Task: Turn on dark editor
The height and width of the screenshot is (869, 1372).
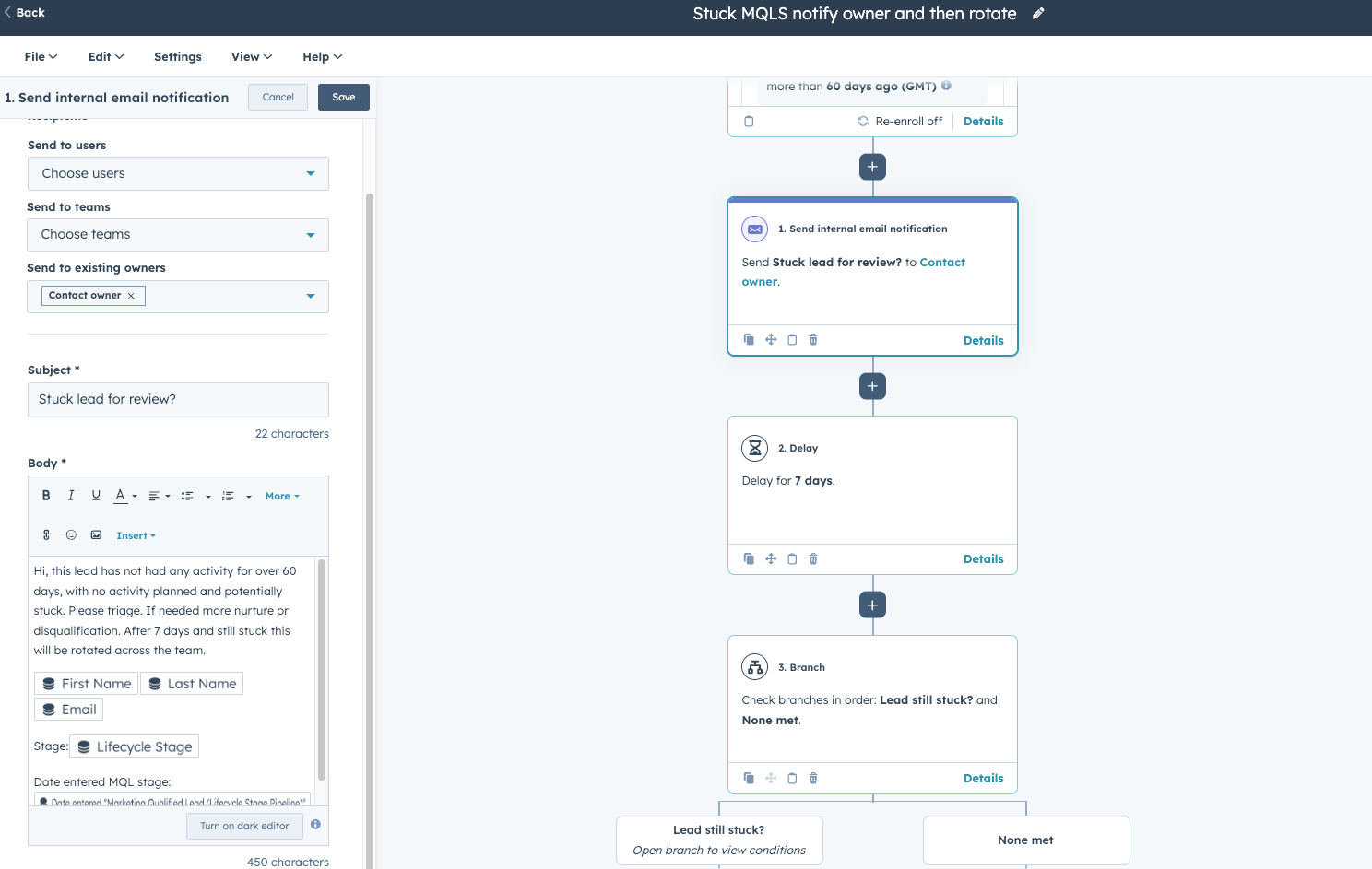Action: pos(244,827)
